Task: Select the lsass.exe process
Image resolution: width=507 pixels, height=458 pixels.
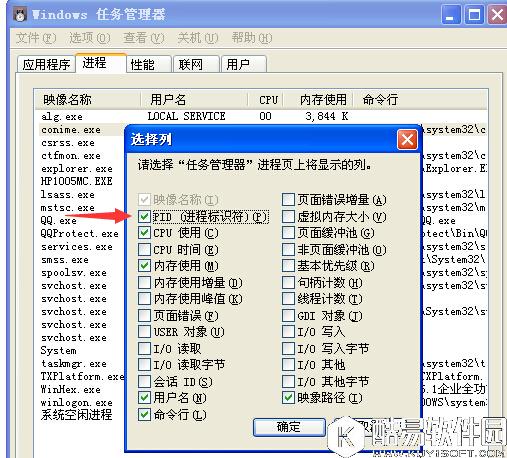Action: point(68,194)
